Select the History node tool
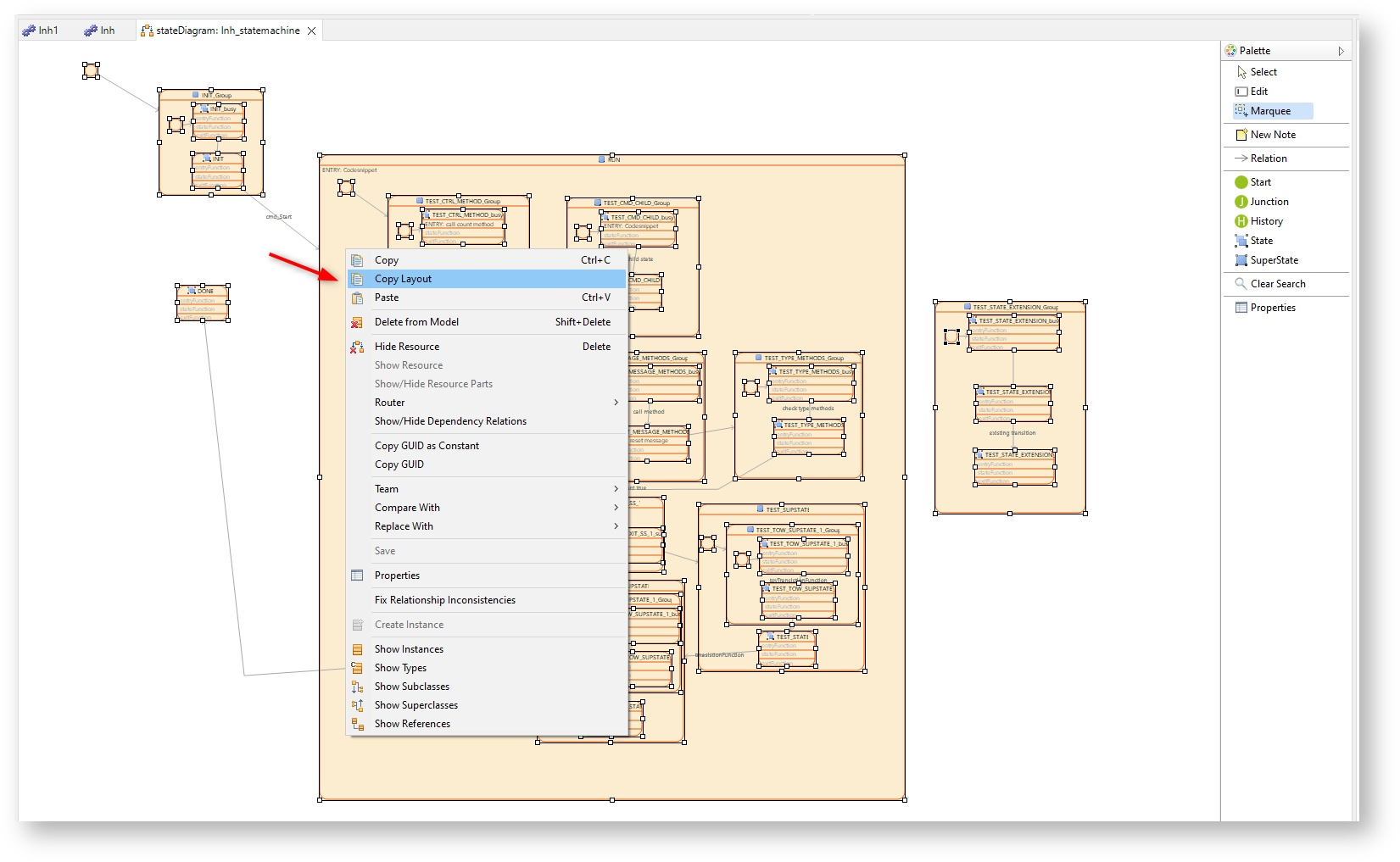1400x862 pixels. [x=1266, y=221]
